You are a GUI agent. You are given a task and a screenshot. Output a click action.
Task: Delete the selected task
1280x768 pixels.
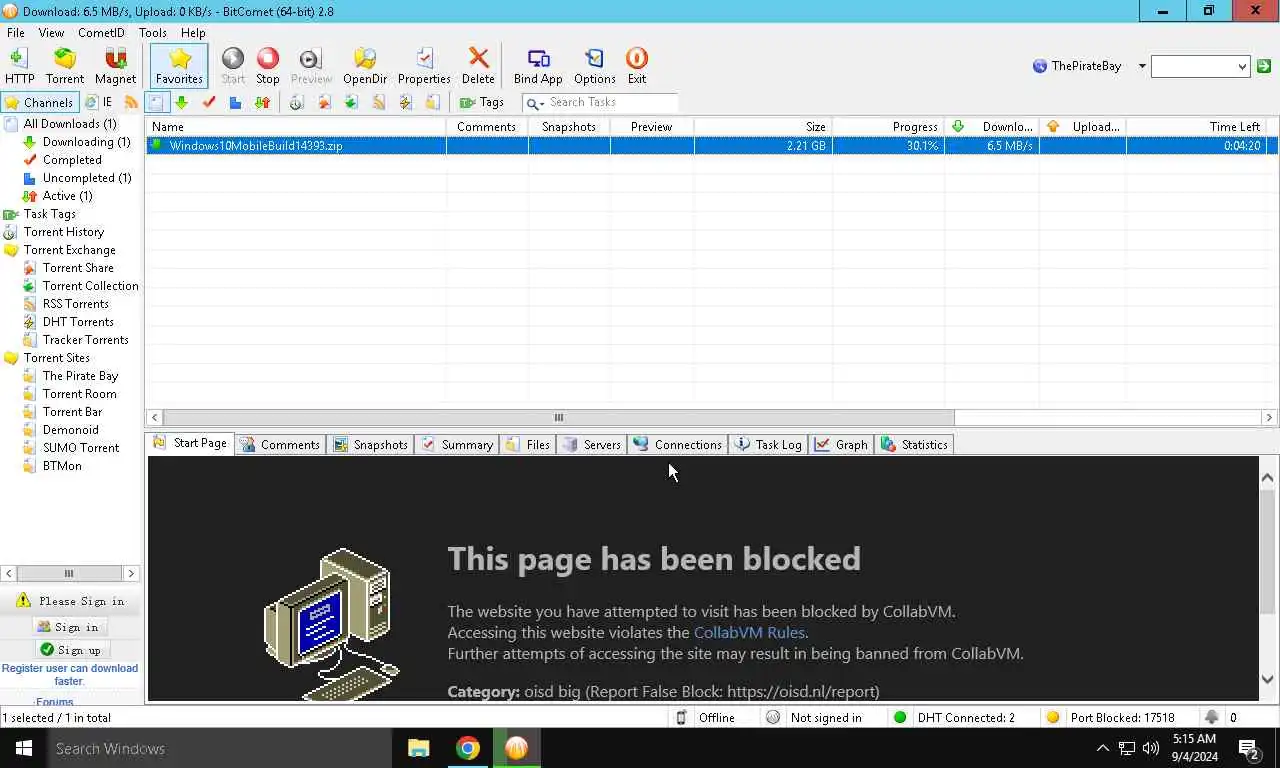coord(478,66)
